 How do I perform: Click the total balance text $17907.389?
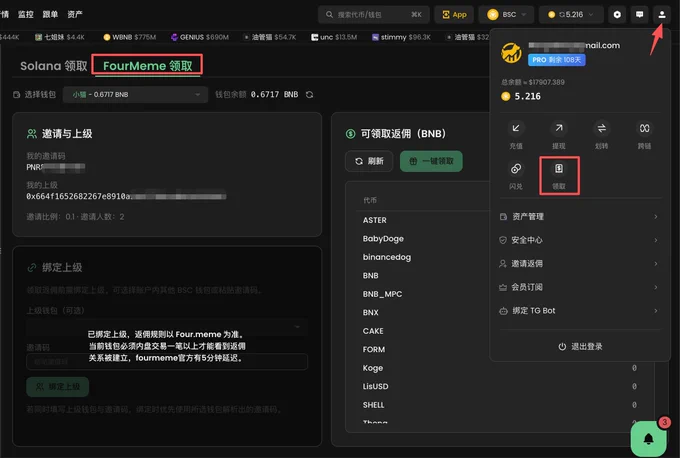pyautogui.click(x=533, y=82)
